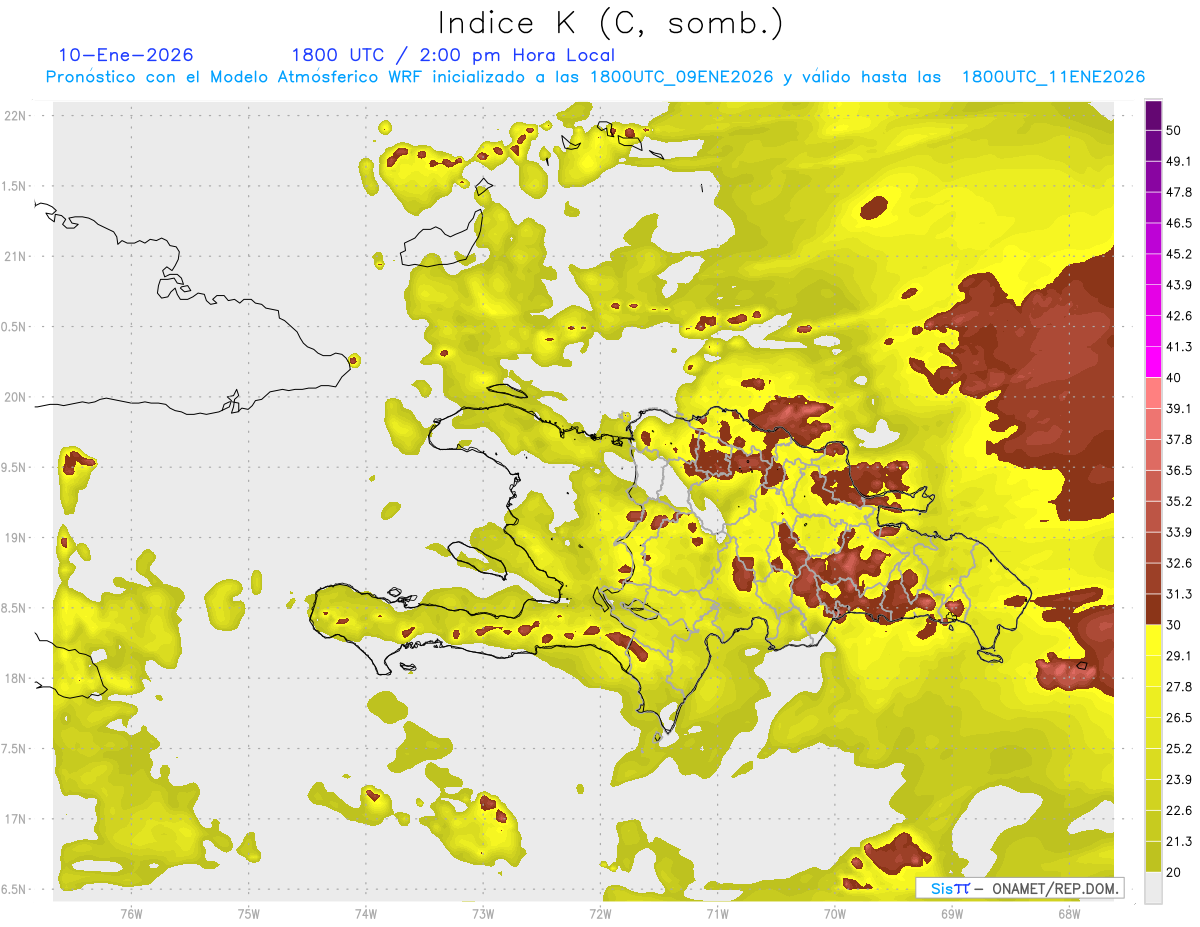Click the longitude axis label "76W"
This screenshot has width=1200, height=927.
coord(131,913)
